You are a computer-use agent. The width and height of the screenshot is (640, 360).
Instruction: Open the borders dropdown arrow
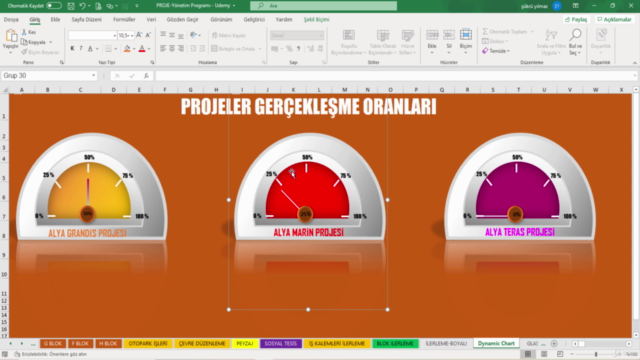pos(116,49)
